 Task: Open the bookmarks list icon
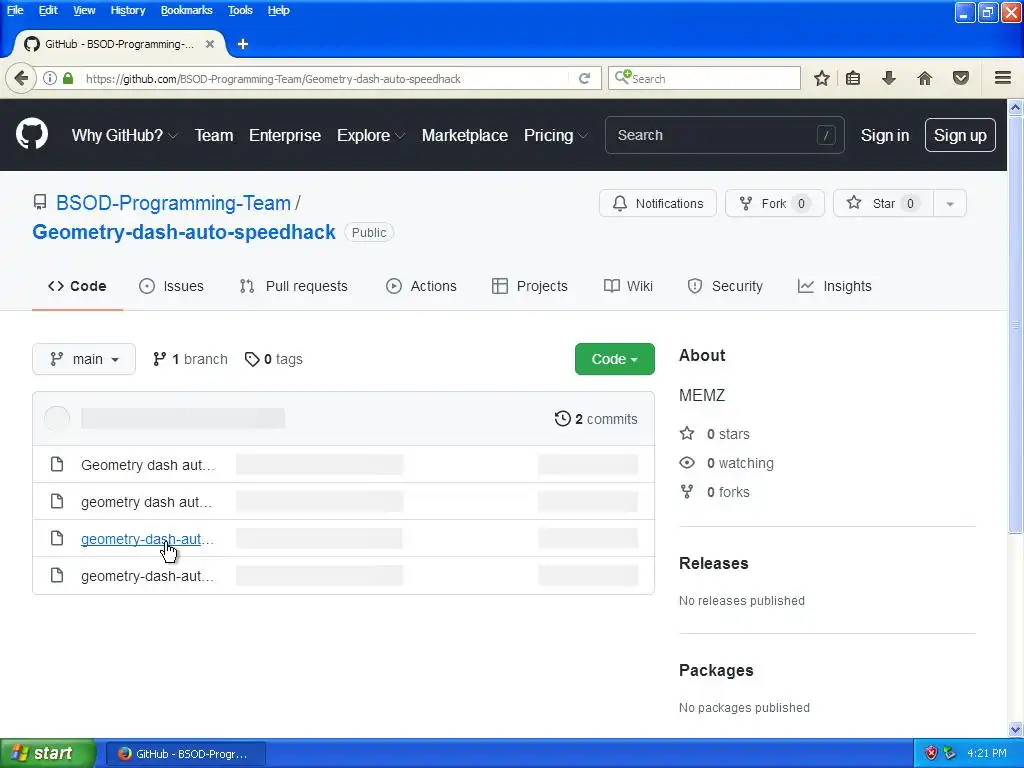[x=853, y=78]
